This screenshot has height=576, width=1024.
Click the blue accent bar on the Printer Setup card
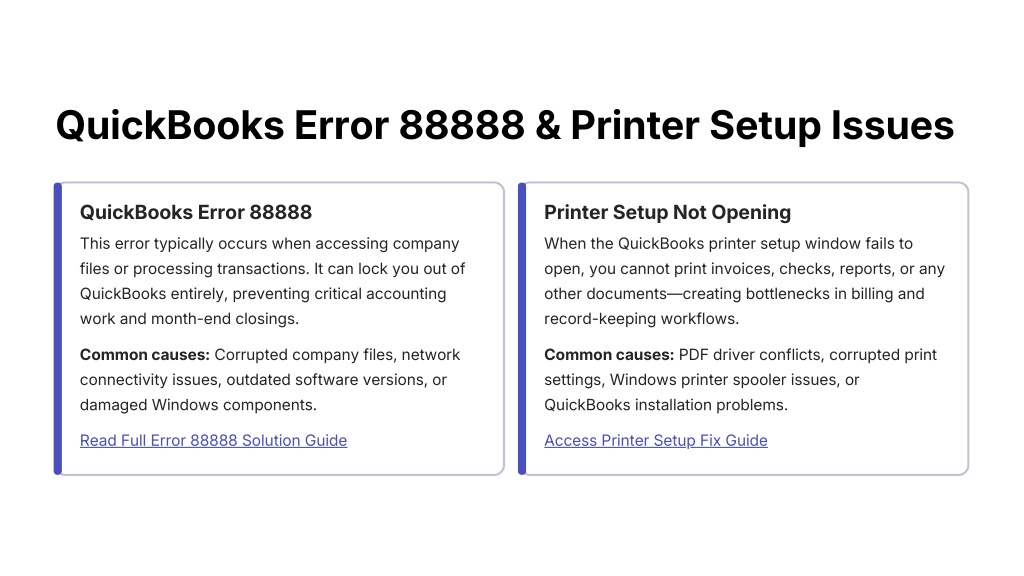pos(522,328)
